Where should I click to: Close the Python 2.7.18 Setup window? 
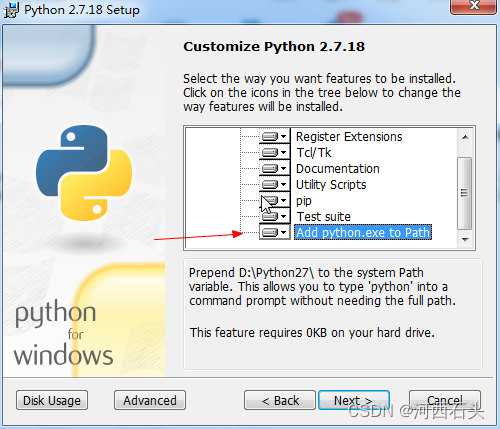473,7
